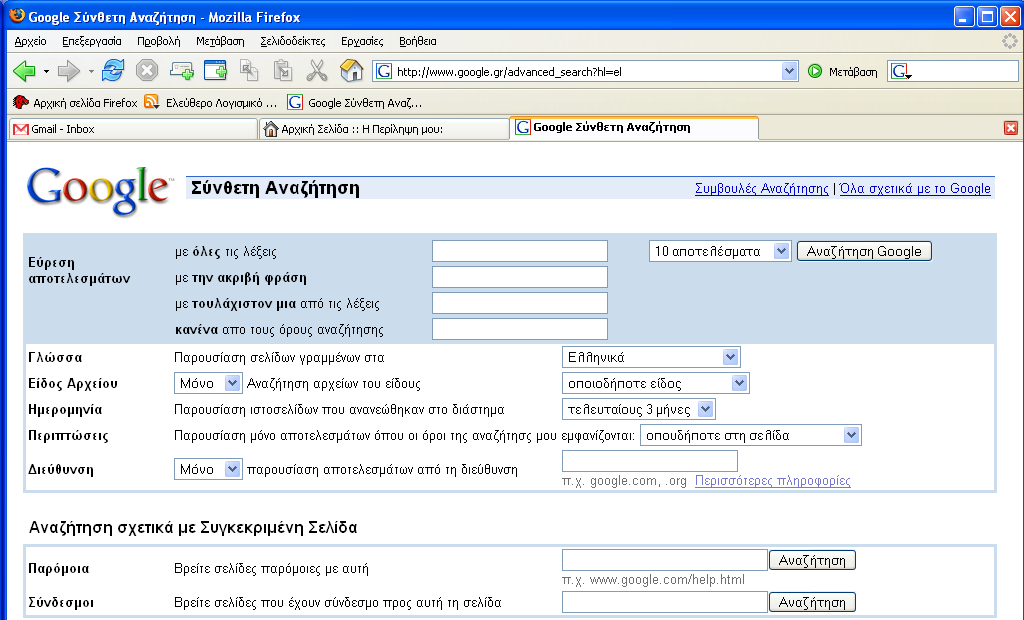Click the close tab red X icon
This screenshot has width=1024, height=620.
click(x=1010, y=128)
